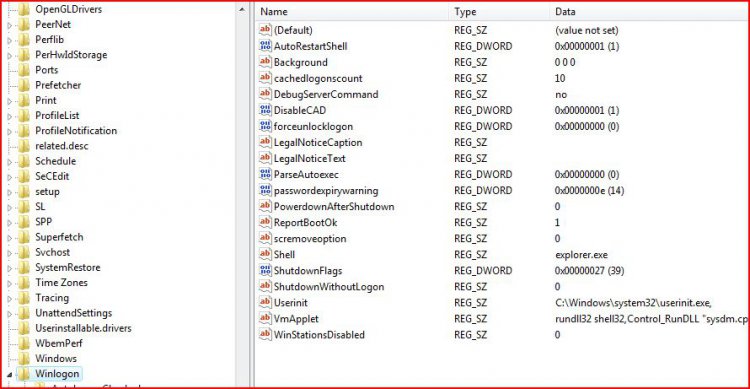Click the string icon of the (Default) value
750x389 pixels.
(265, 30)
